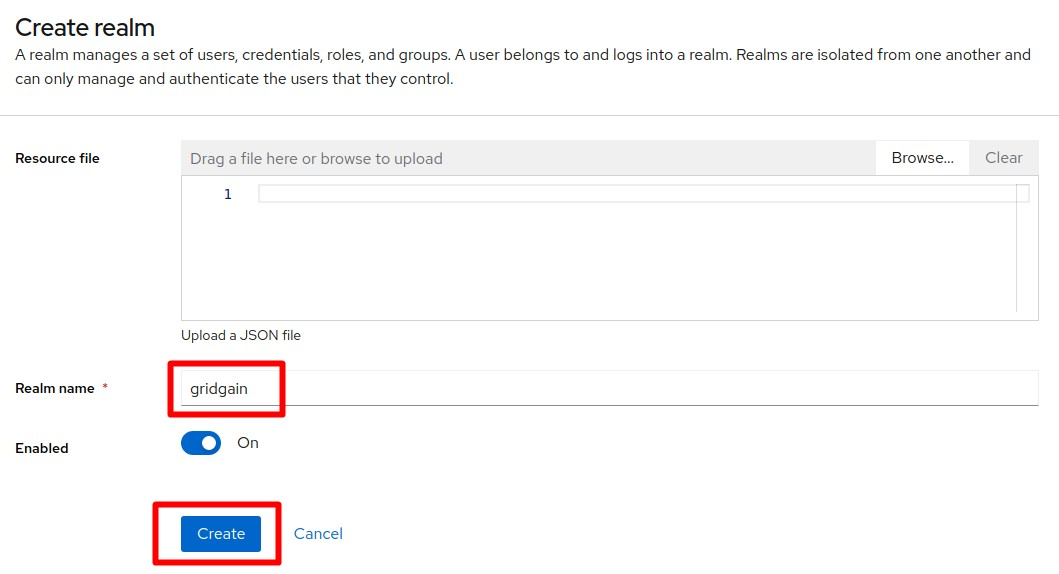The height and width of the screenshot is (574, 1059).
Task: Focus line 1 of the JSON code editor
Action: click(637, 194)
